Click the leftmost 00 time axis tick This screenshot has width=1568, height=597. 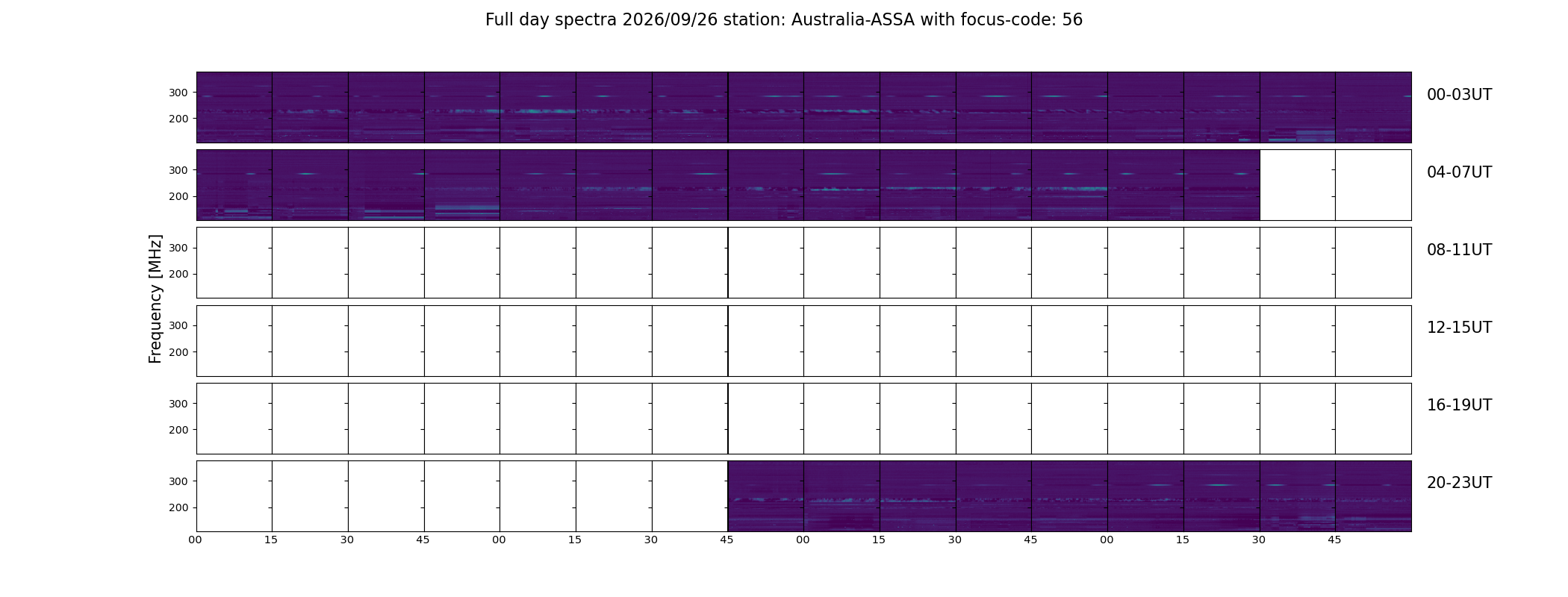coord(195,540)
